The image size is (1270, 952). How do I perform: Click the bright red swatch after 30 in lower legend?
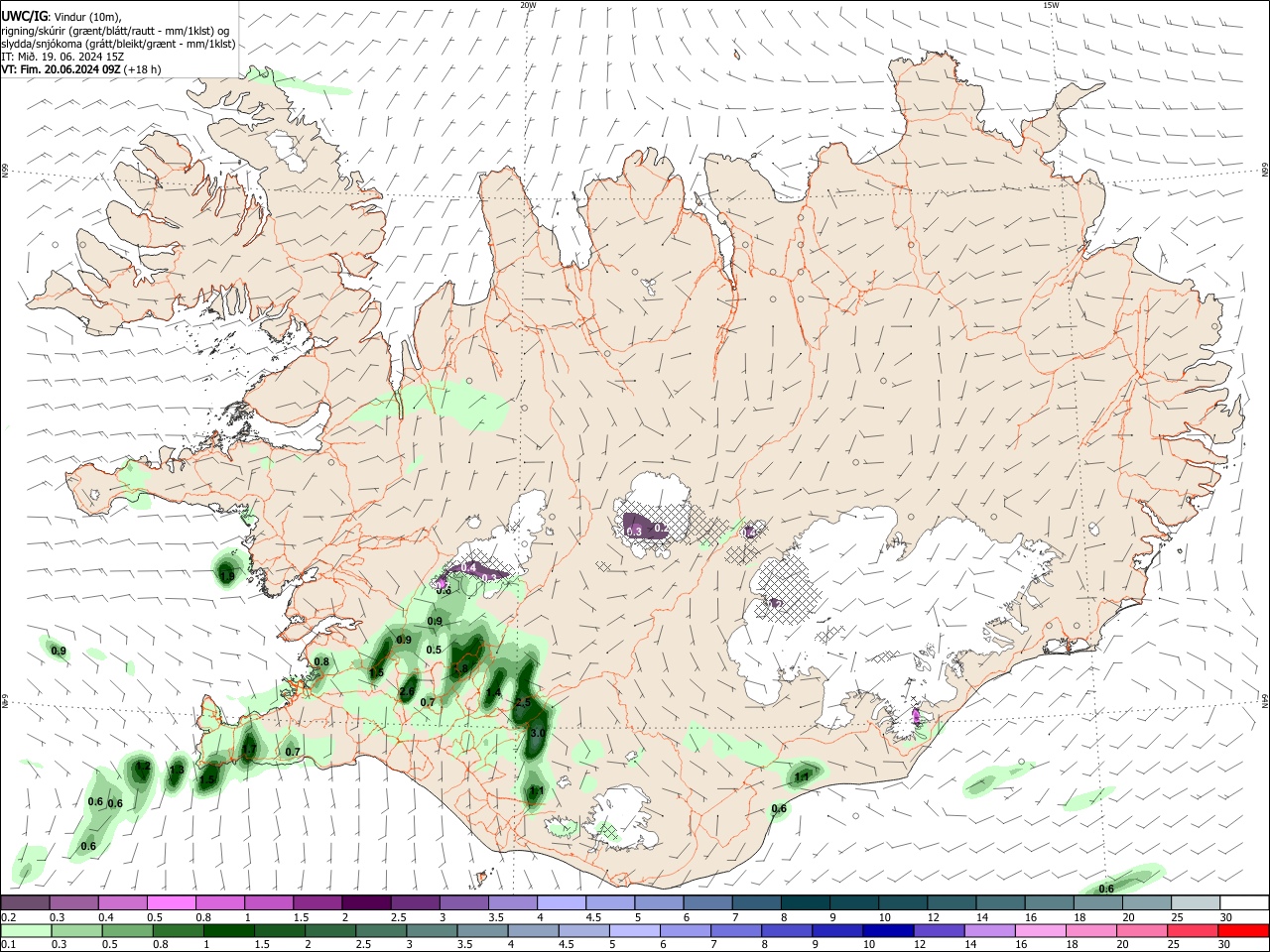coord(1243,931)
